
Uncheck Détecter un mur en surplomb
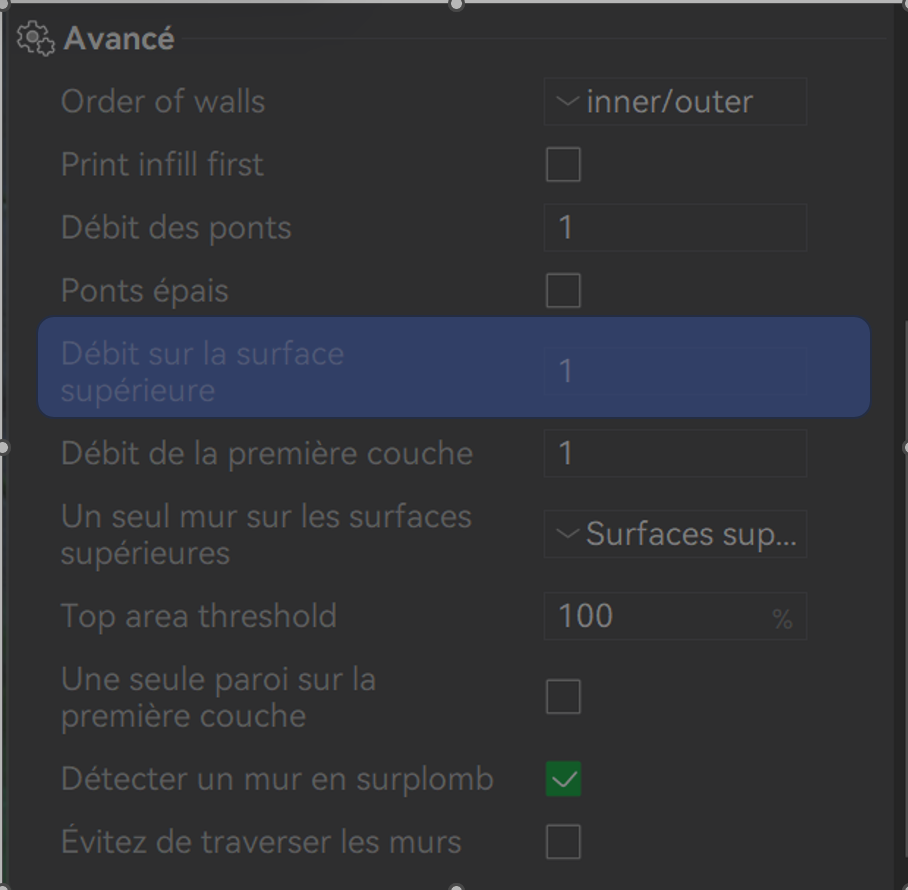(x=563, y=779)
